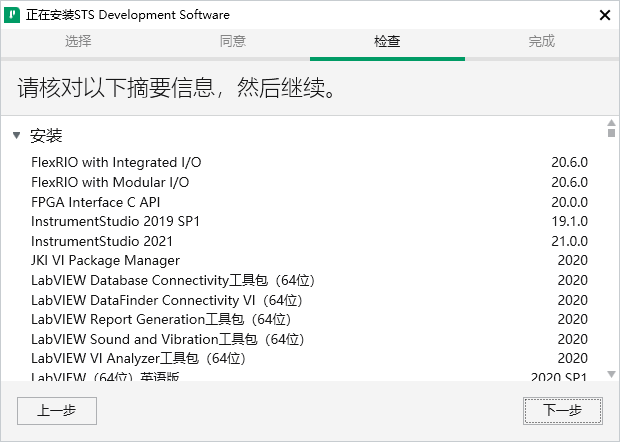Select InstrumentStudio 2021 row
The image size is (620, 442).
(309, 241)
